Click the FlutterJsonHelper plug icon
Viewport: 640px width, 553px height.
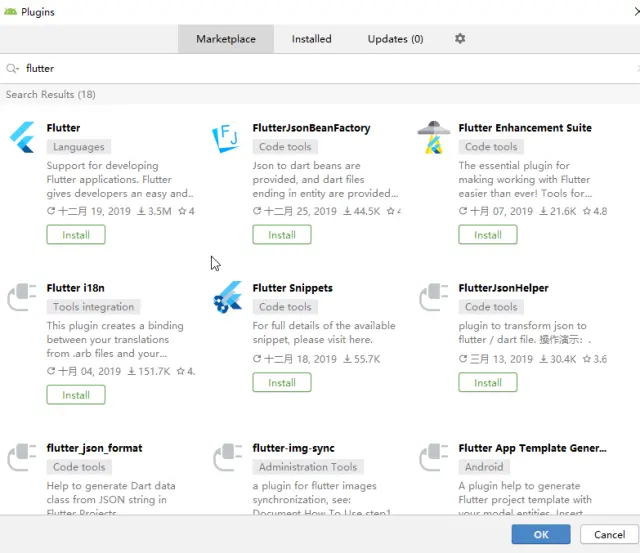coord(433,297)
